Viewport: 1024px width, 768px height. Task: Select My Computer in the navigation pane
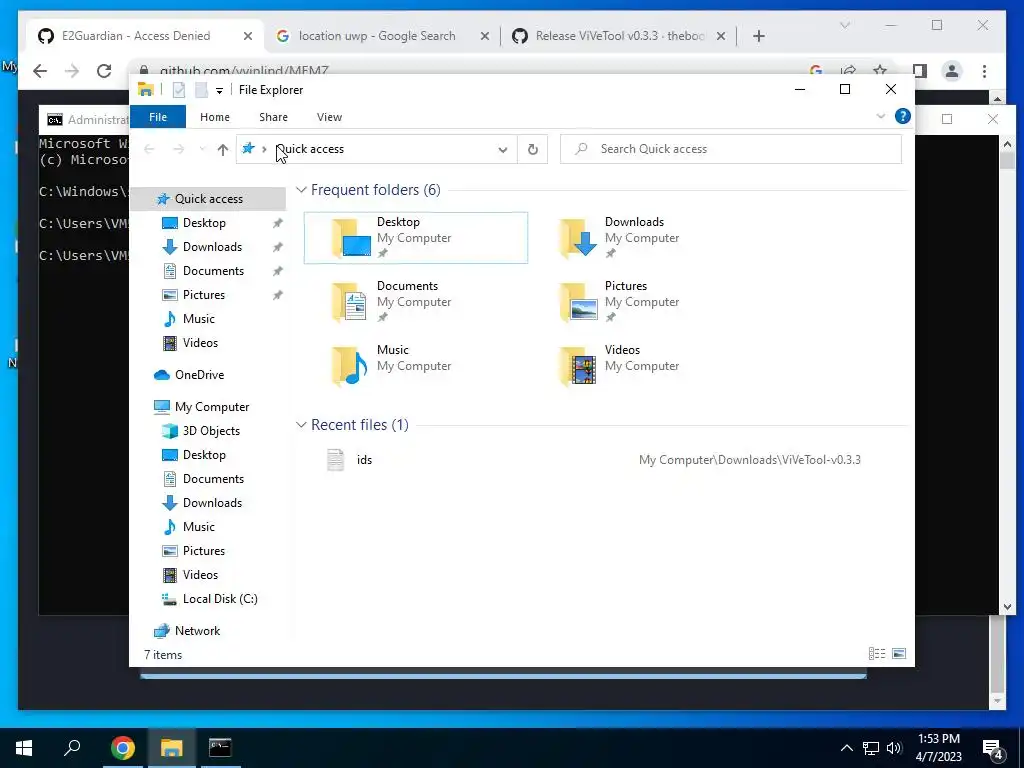tap(212, 407)
